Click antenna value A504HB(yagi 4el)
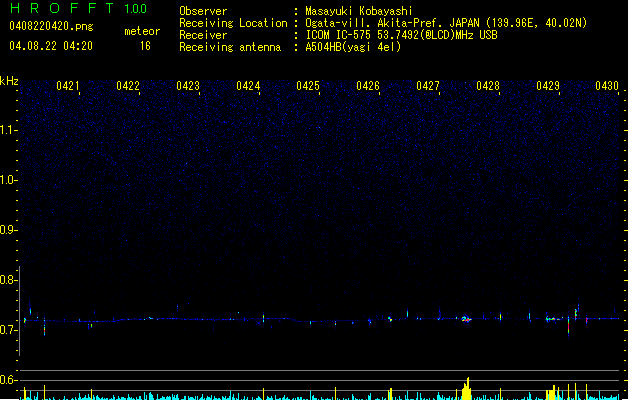The image size is (629, 400). click(353, 47)
